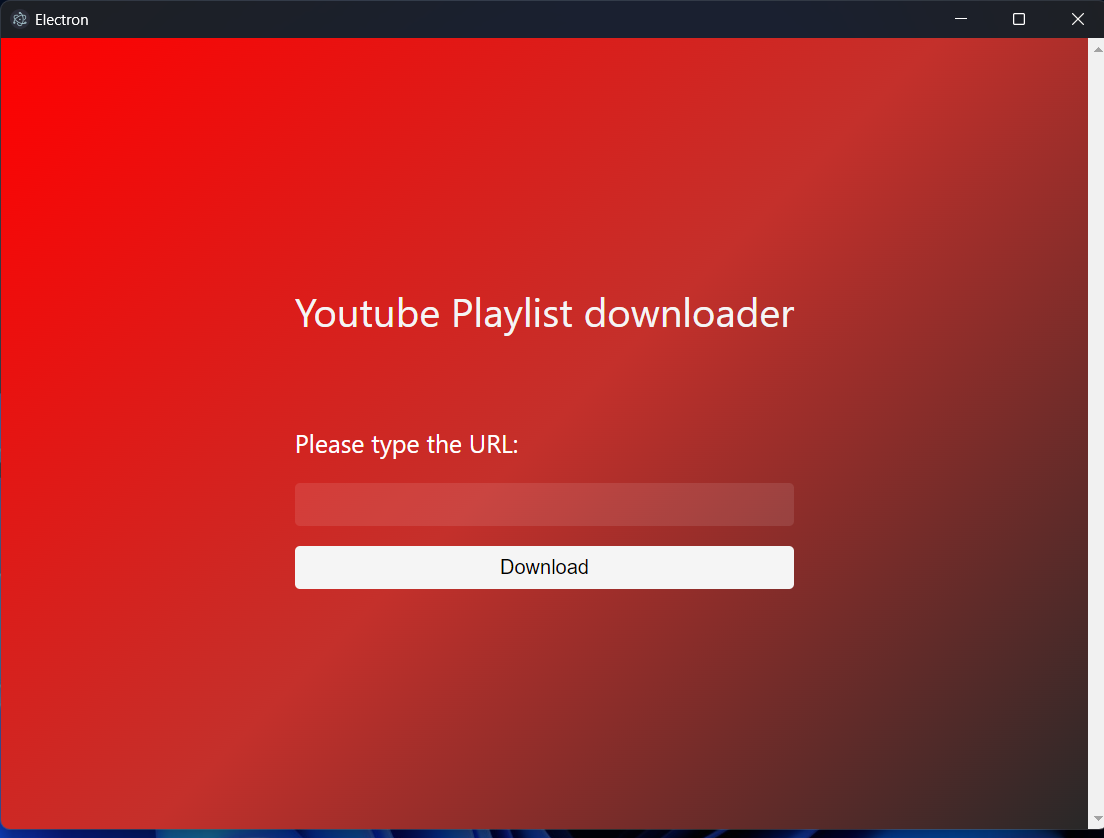Close the Electron window
This screenshot has height=838, width=1104.
1077,19
